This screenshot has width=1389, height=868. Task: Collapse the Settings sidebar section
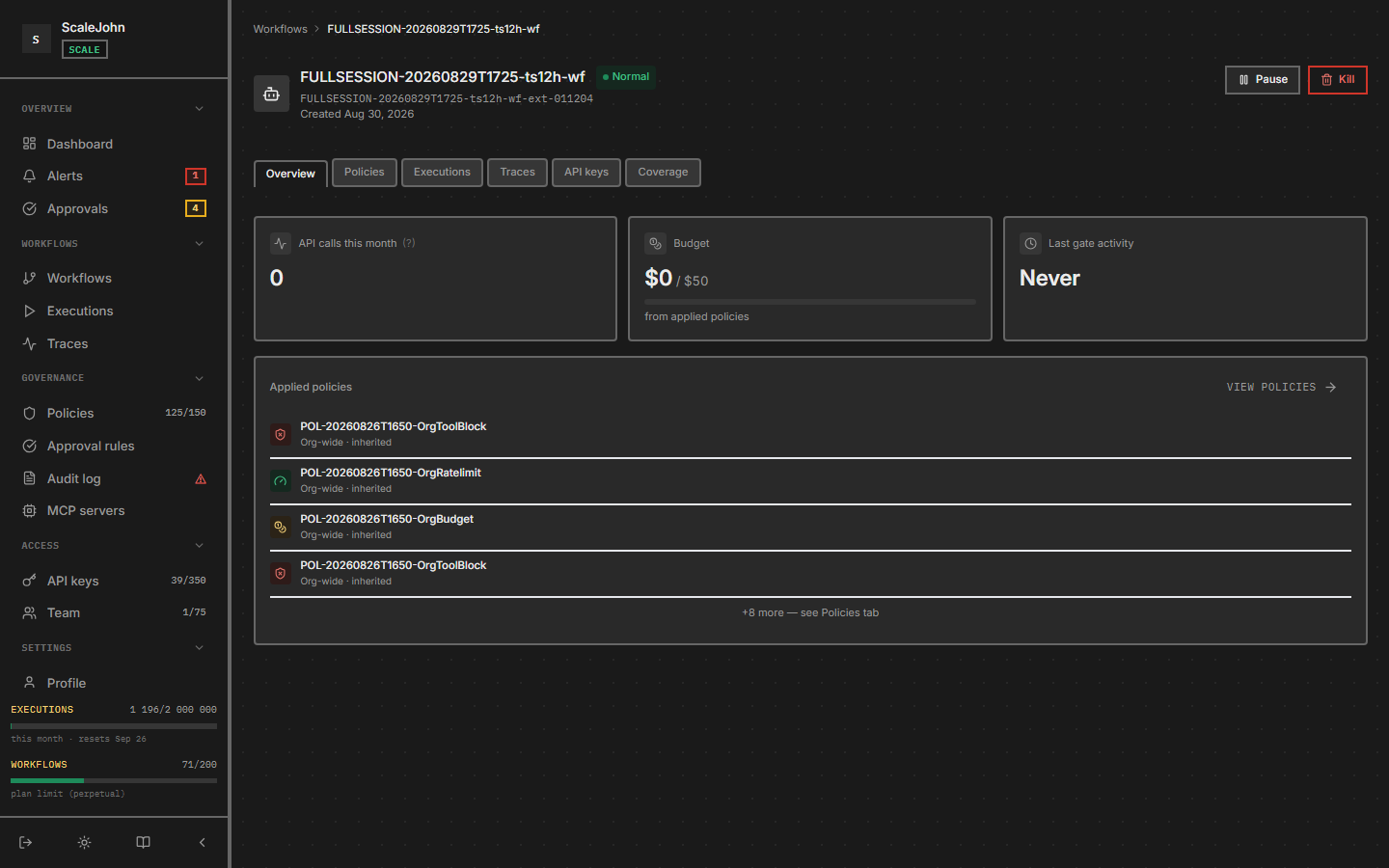[200, 648]
